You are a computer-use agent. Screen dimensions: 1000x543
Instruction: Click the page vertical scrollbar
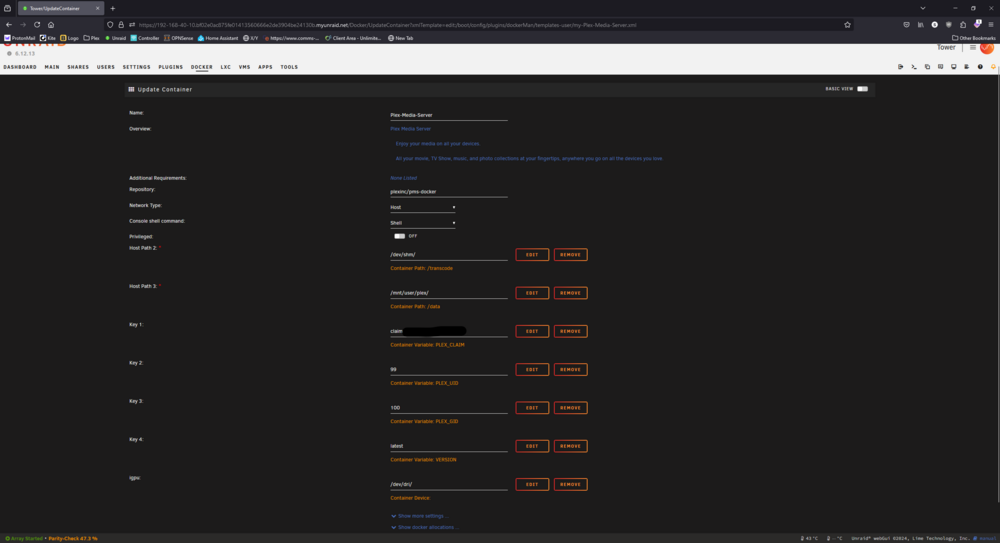click(997, 287)
